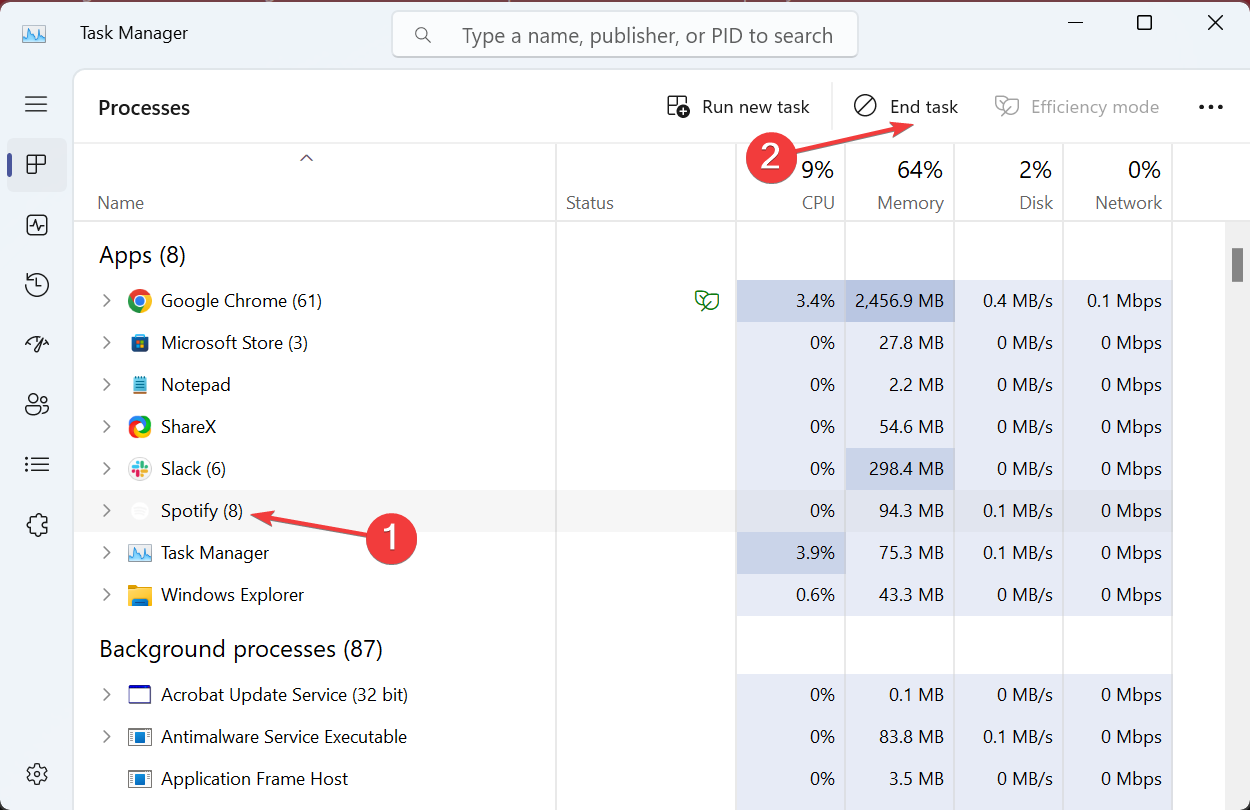
Task: Sort processes by Memory column
Action: [x=909, y=186]
